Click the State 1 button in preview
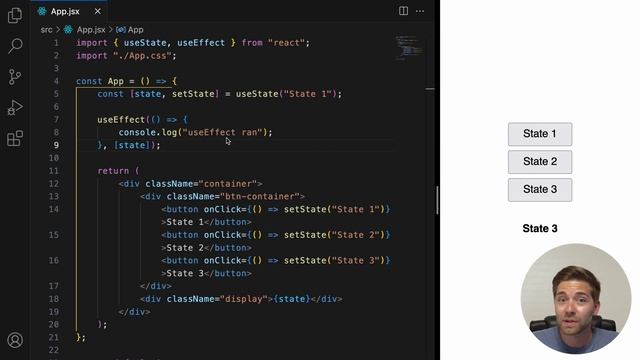This screenshot has width=640, height=360. 540,134
